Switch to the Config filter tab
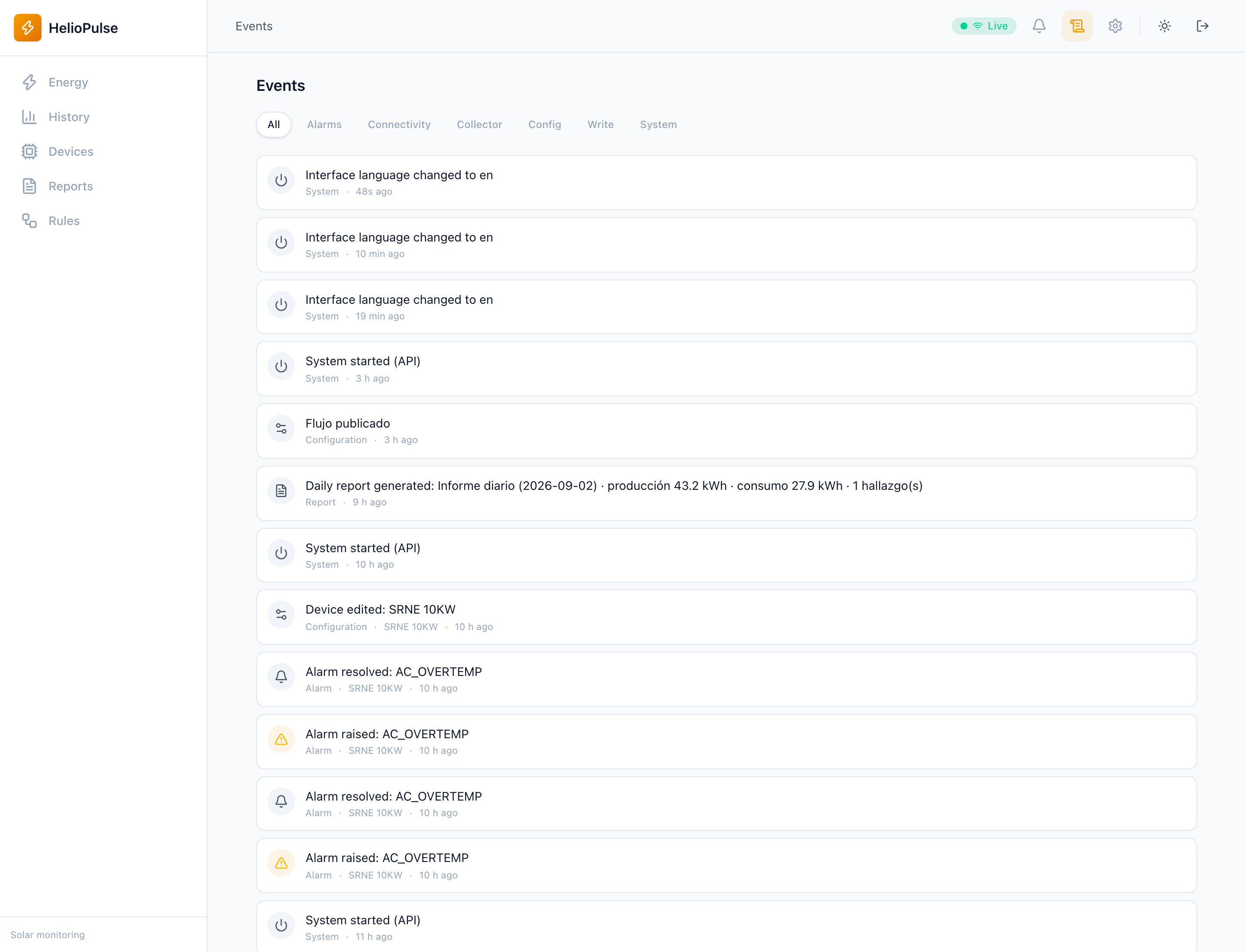1246x952 pixels. click(545, 125)
